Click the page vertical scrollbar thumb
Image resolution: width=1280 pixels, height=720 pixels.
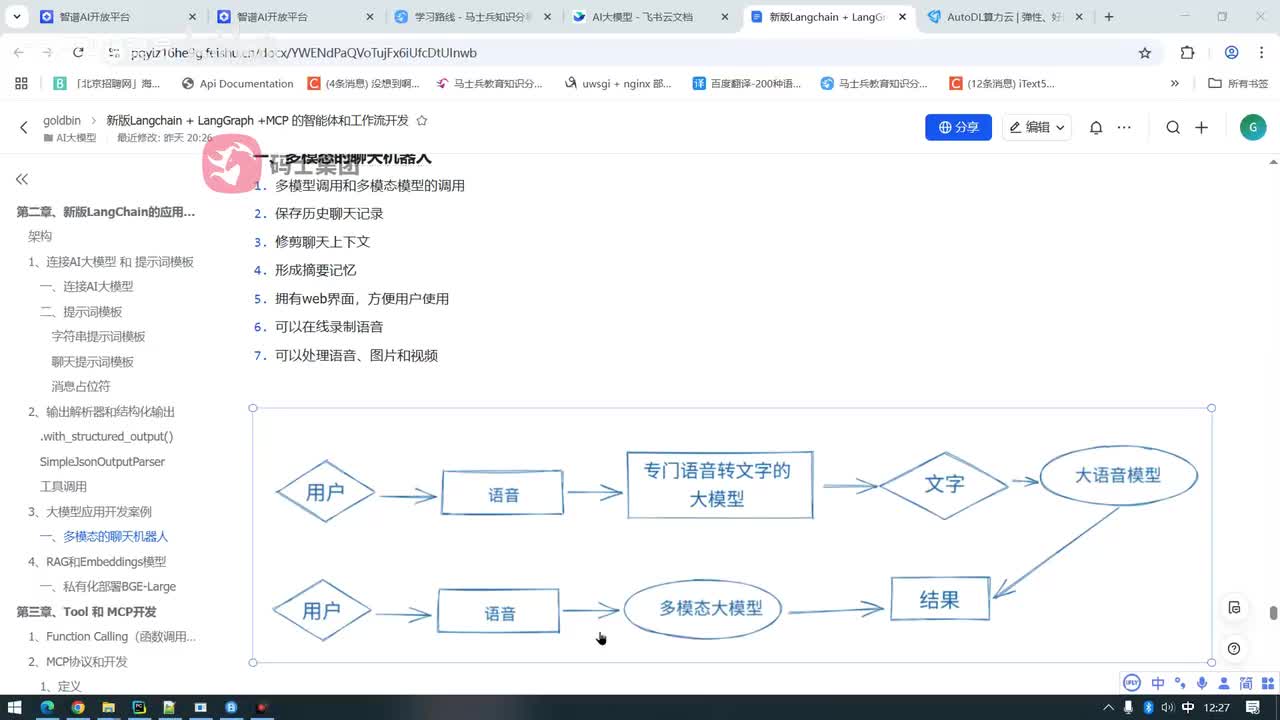click(x=1273, y=613)
